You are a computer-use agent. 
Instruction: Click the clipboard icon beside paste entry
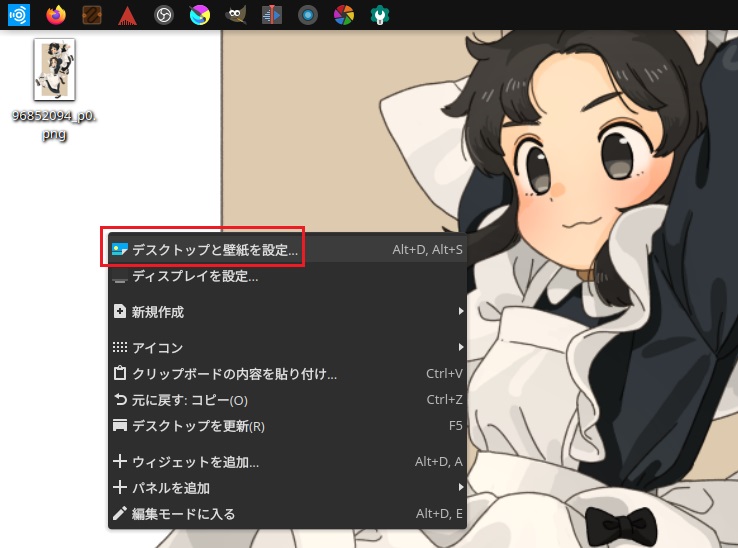click(120, 373)
